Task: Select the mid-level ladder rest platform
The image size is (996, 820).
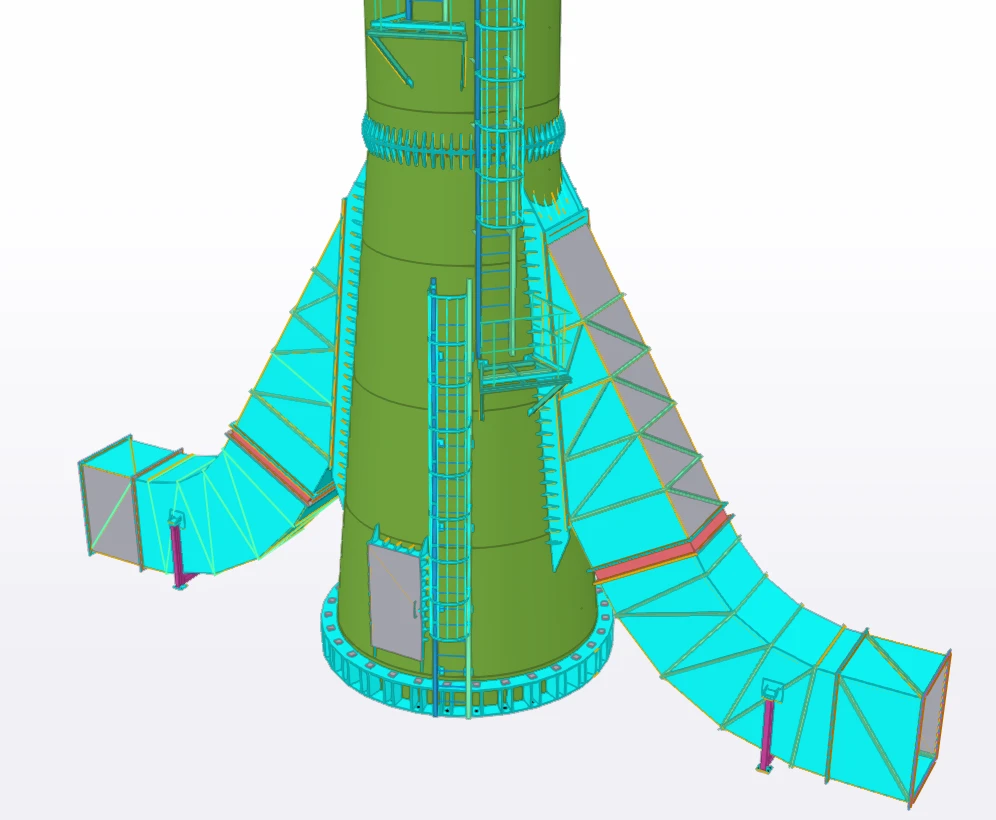Action: [x=520, y=374]
